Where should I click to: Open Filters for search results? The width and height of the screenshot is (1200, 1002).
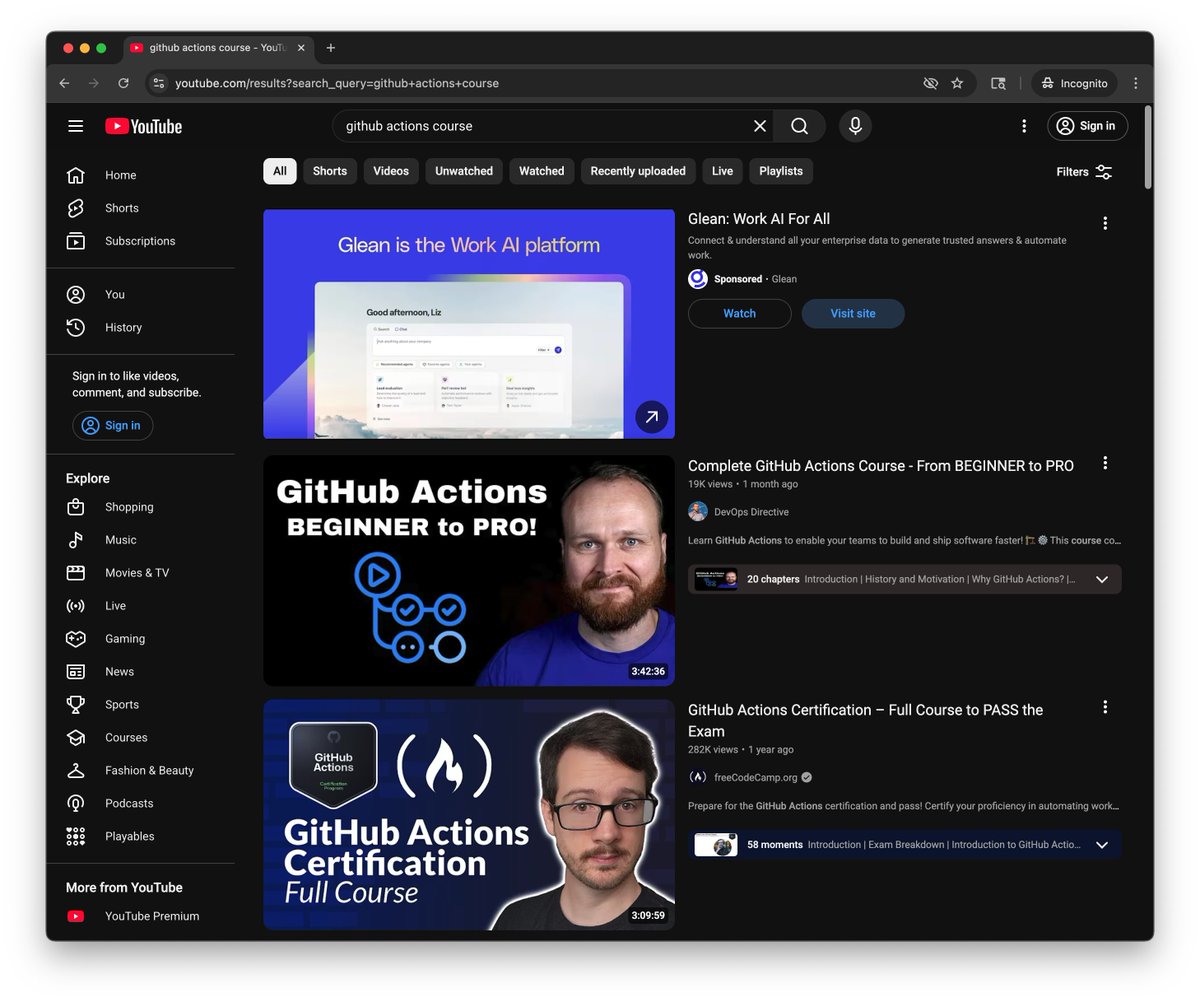(x=1084, y=172)
